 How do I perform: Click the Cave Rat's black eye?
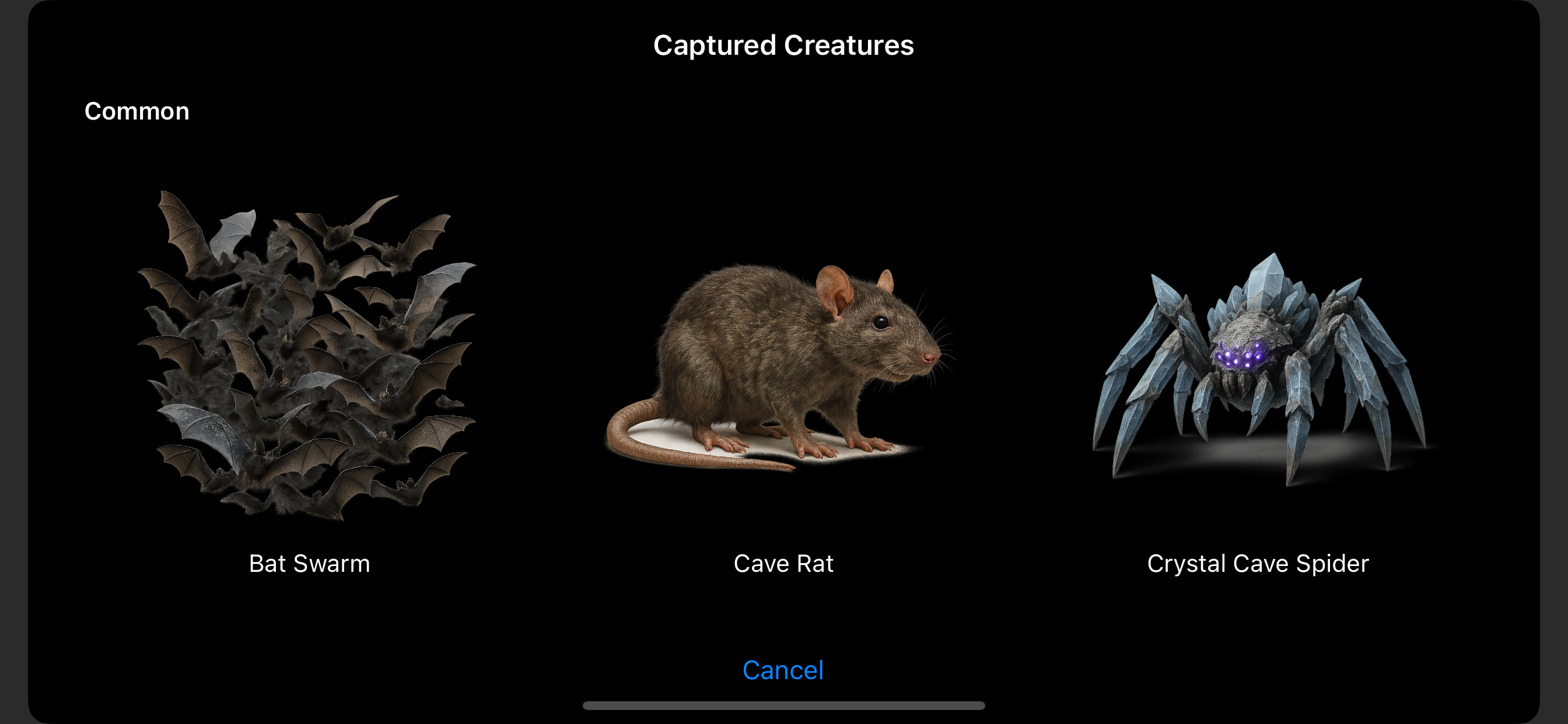pyautogui.click(x=880, y=322)
